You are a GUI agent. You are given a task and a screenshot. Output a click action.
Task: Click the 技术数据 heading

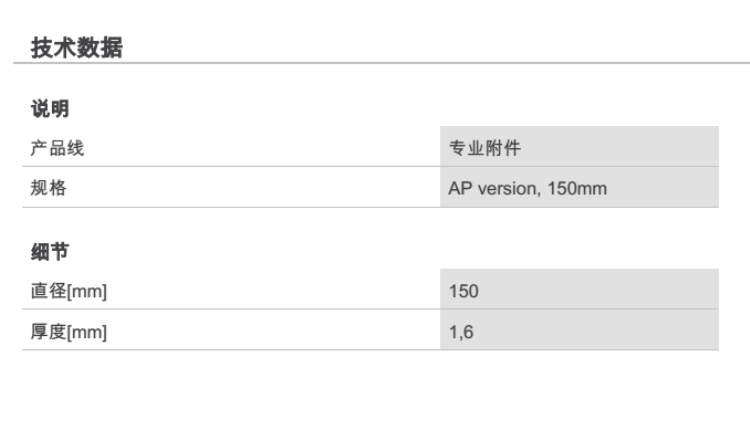click(x=77, y=47)
